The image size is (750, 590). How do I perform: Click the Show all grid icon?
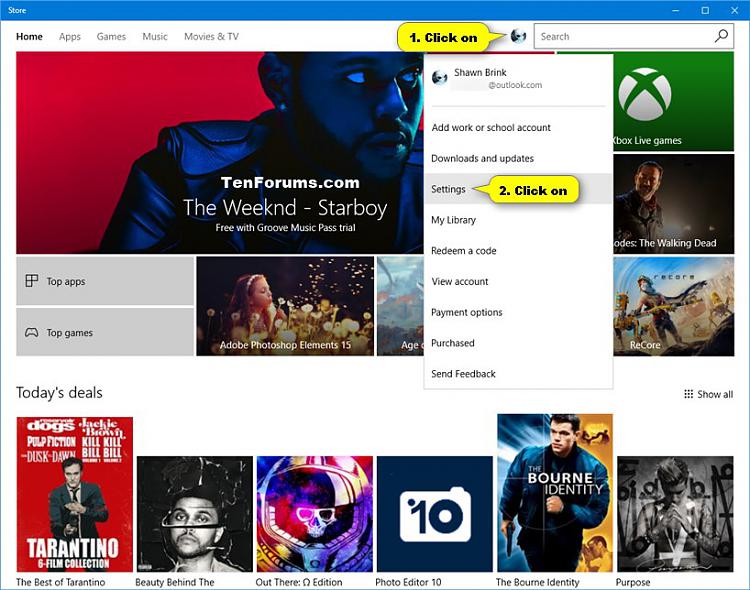pyautogui.click(x=688, y=394)
